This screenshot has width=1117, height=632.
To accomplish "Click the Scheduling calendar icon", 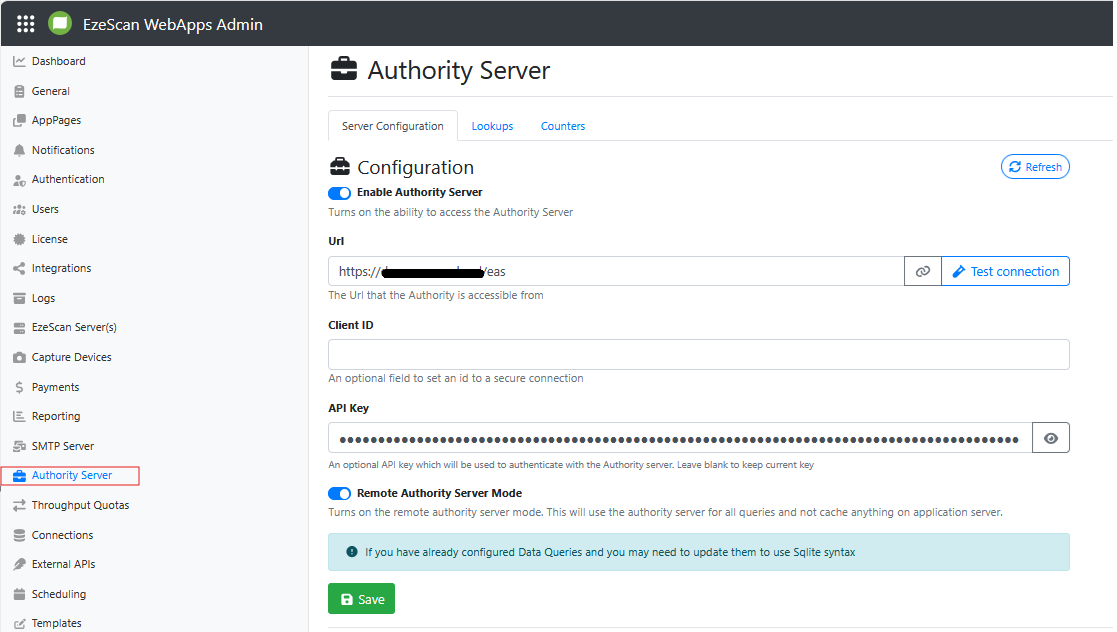I will pyautogui.click(x=19, y=594).
